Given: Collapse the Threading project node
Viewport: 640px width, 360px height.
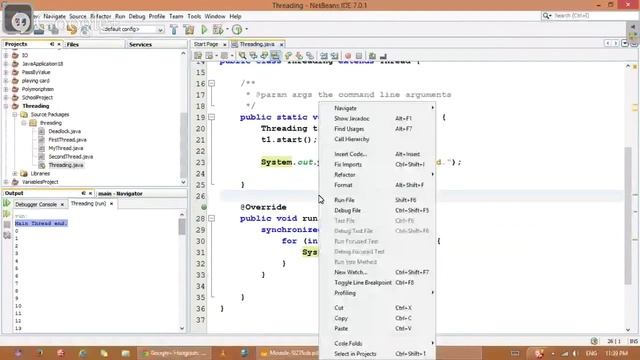Looking at the screenshot, I should point(6,106).
